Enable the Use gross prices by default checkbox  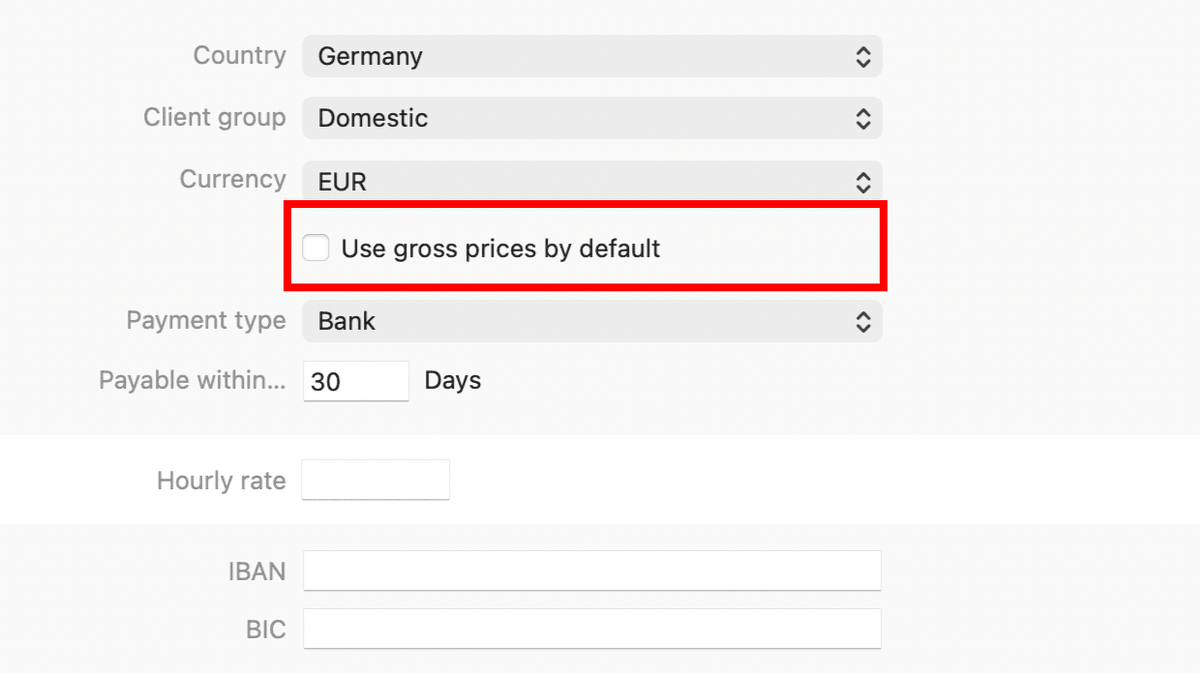pos(316,248)
